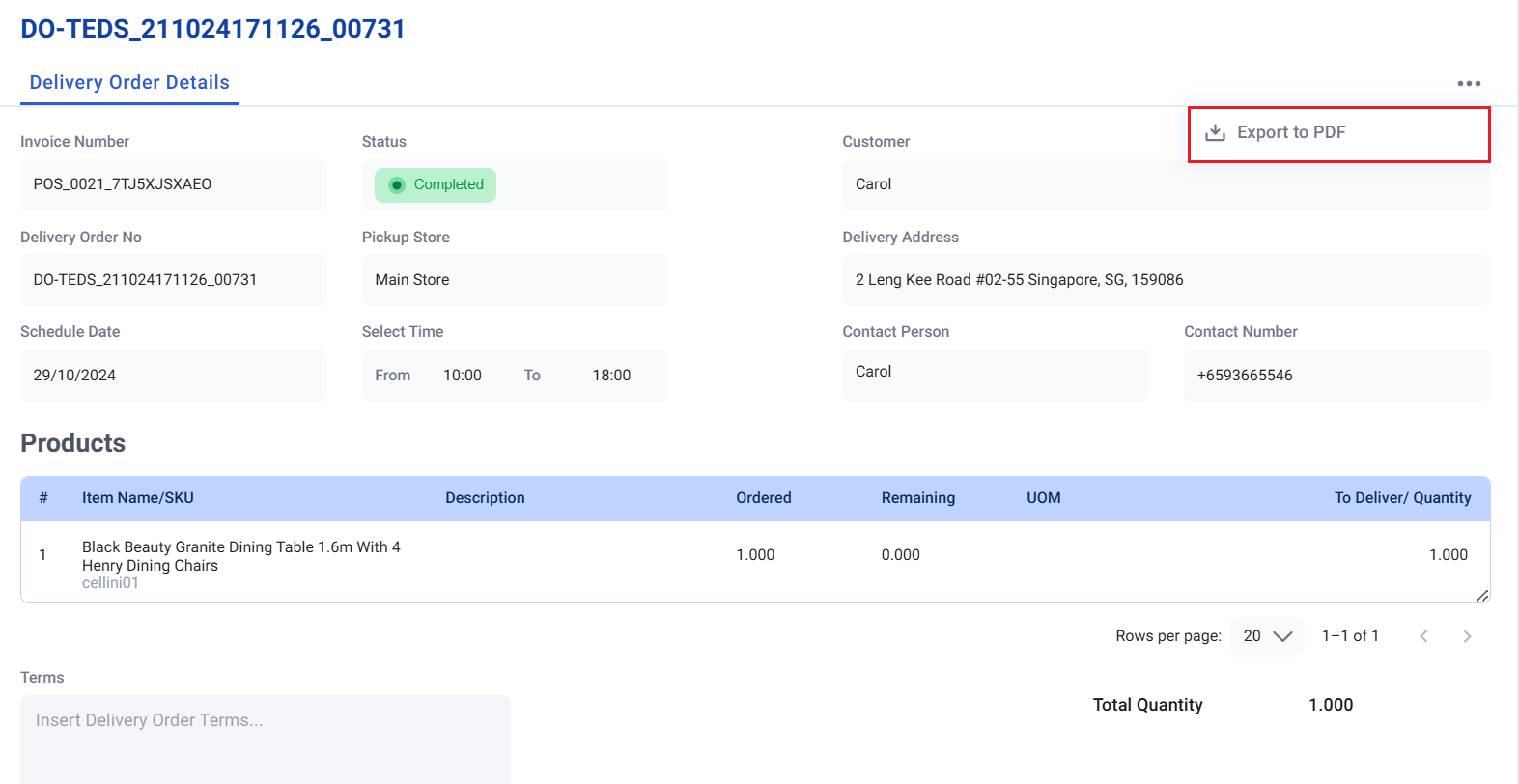1519x784 pixels.
Task: Click the Export to PDF download icon
Action: point(1215,132)
